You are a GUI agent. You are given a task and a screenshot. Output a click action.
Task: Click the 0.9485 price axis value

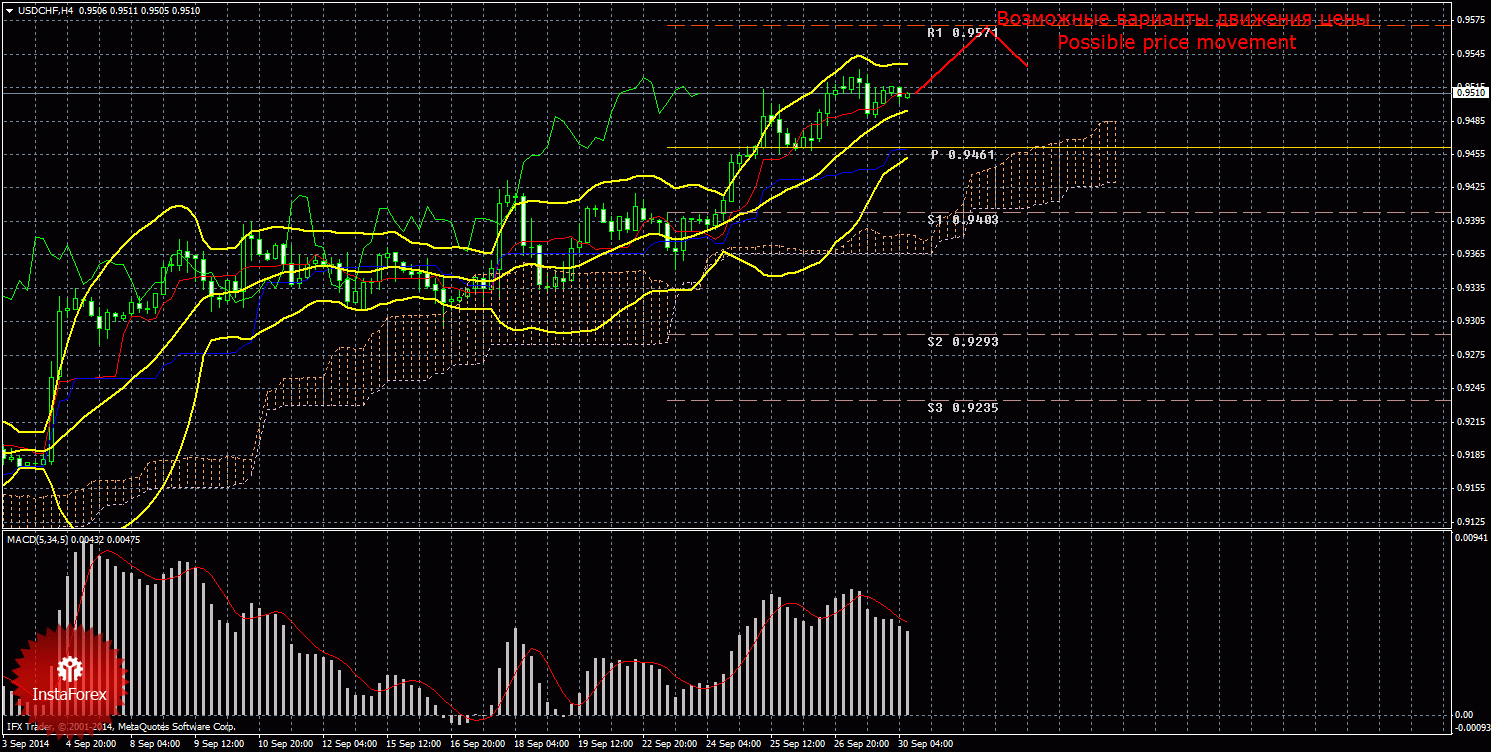point(1469,121)
